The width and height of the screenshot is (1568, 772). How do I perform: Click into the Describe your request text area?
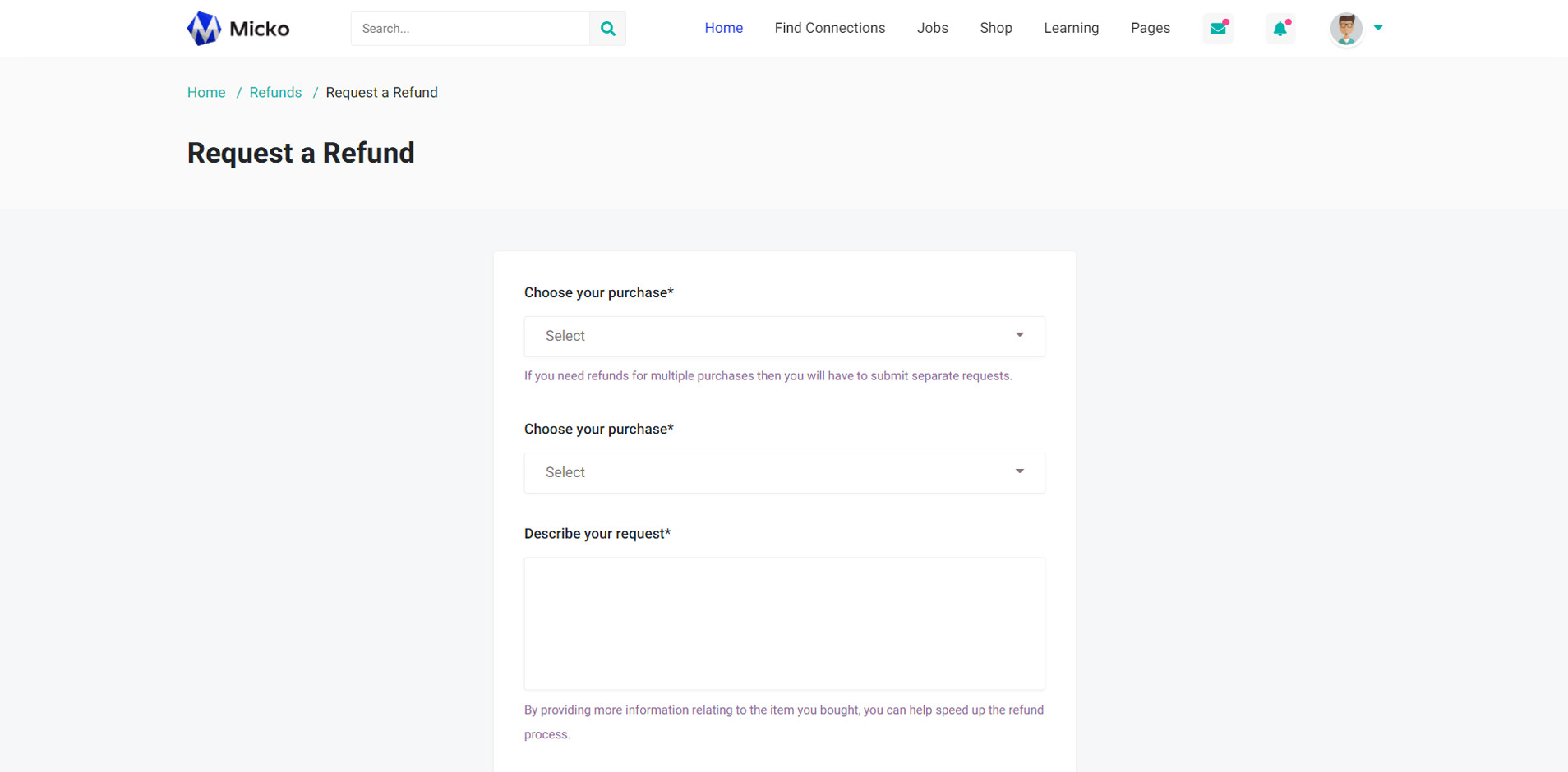tap(784, 623)
